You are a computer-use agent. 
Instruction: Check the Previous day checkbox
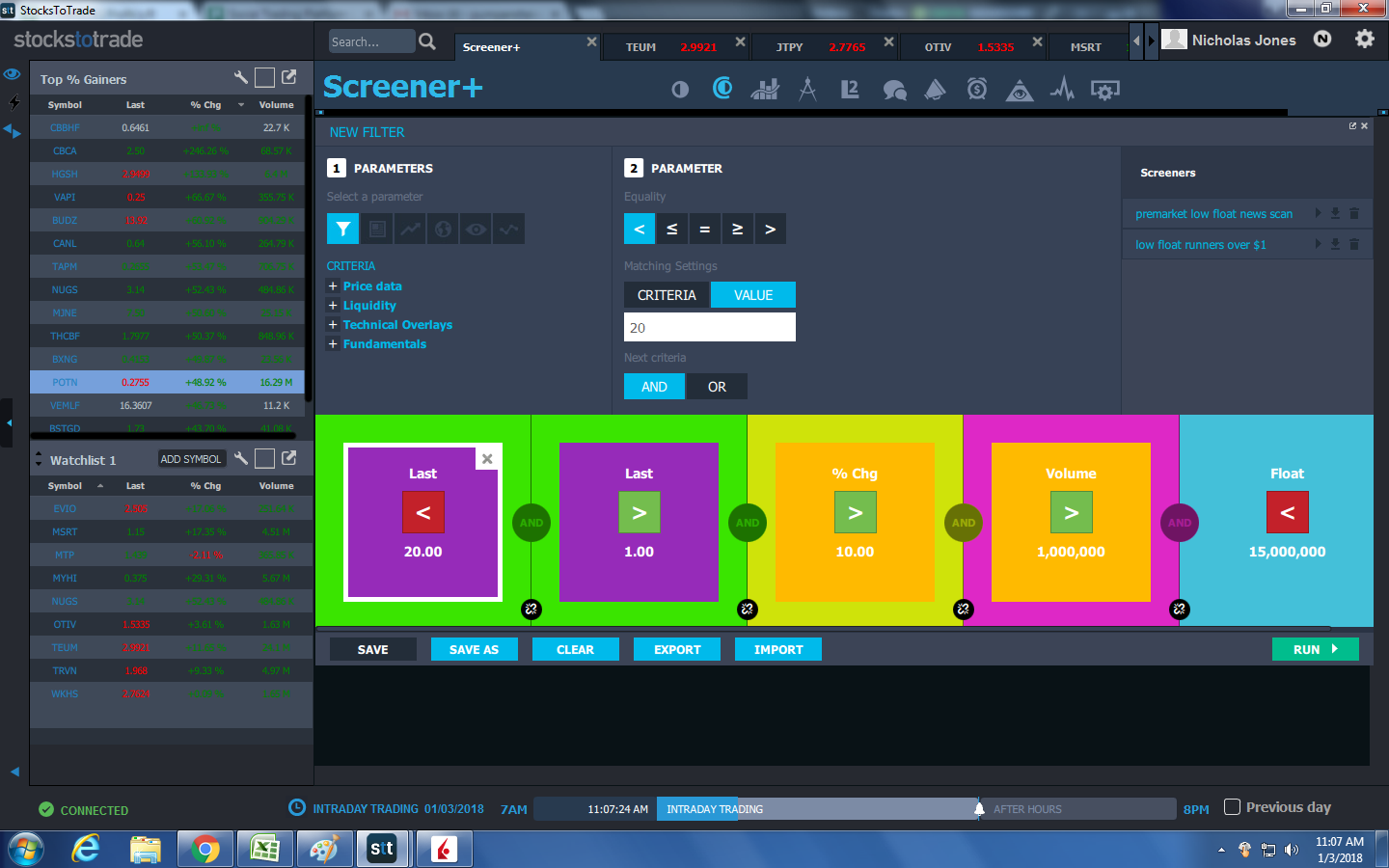[1232, 807]
